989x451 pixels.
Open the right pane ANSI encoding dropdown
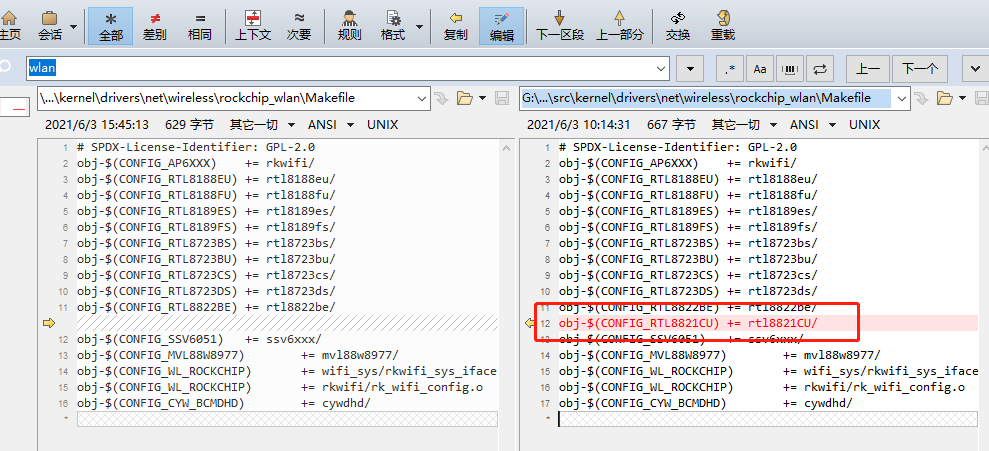pyautogui.click(x=814, y=125)
